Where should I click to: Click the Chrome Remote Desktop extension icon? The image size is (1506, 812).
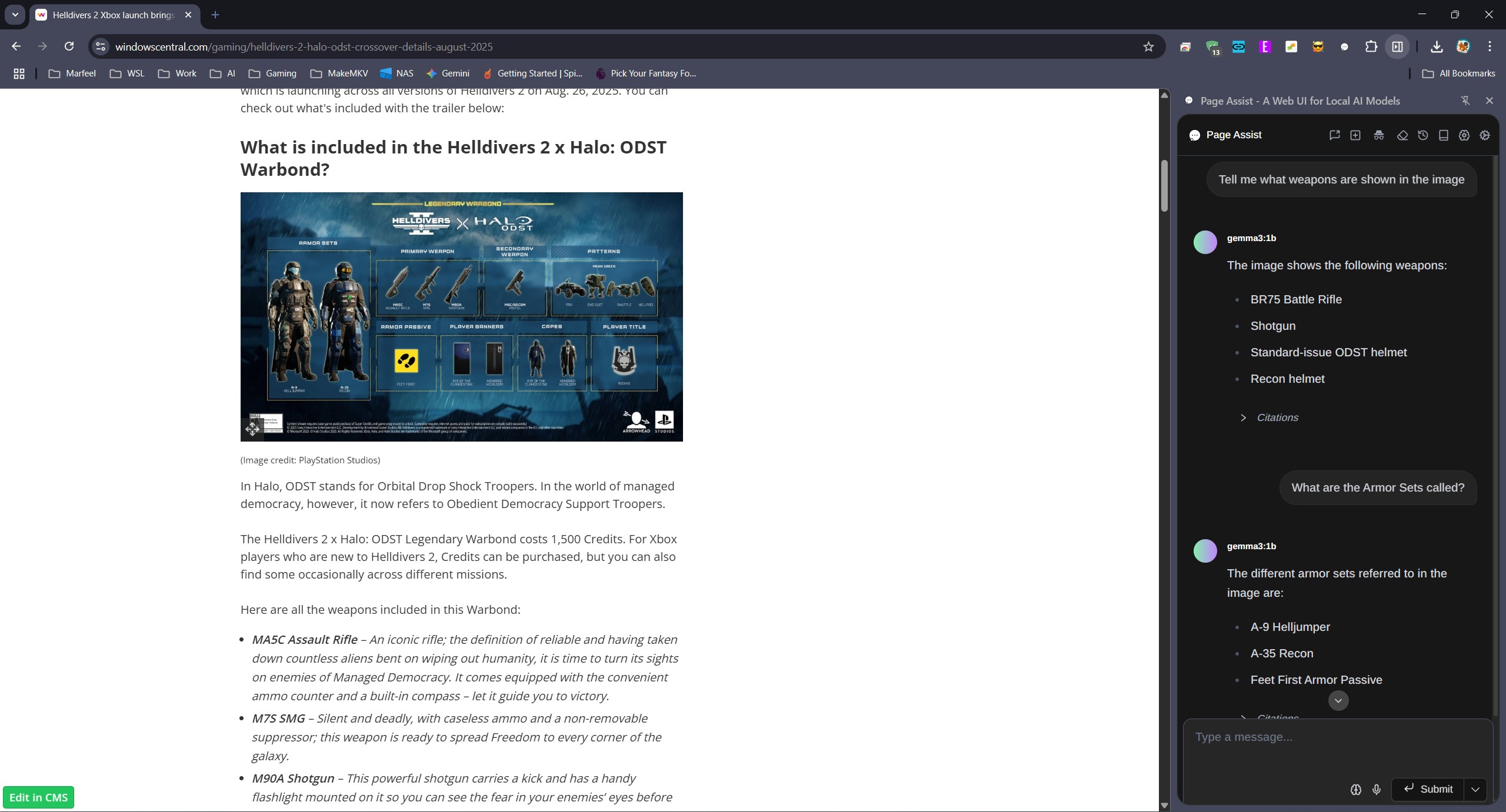pyautogui.click(x=1185, y=46)
